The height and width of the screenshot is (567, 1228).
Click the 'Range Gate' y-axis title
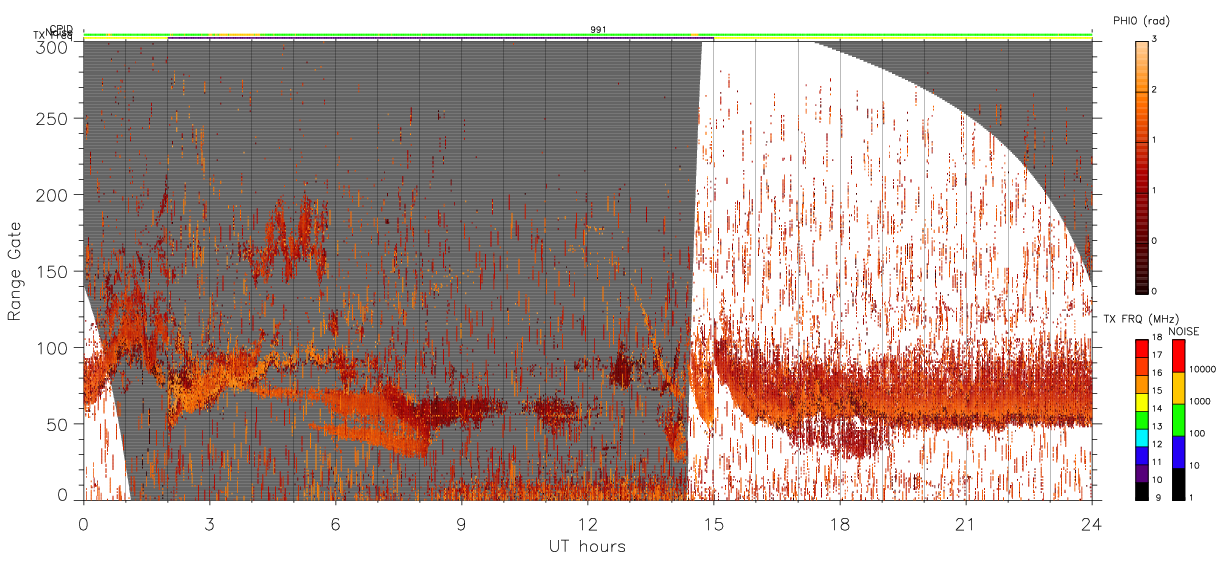(15, 271)
